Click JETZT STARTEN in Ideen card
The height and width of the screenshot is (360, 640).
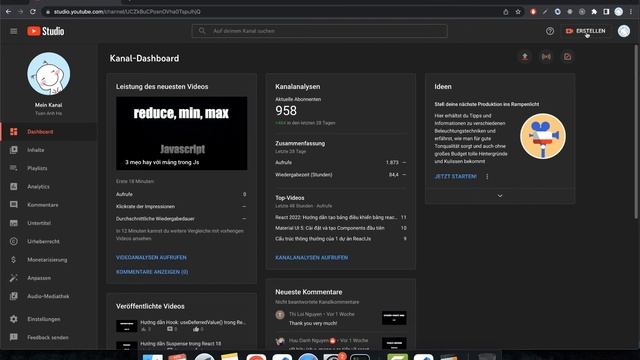click(456, 176)
